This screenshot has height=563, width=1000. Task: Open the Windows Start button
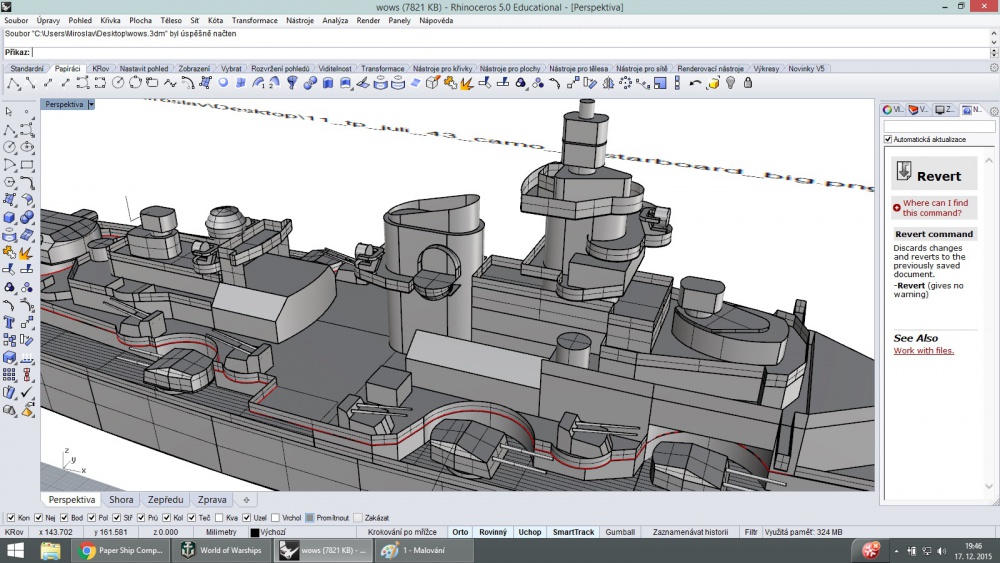[x=15, y=550]
